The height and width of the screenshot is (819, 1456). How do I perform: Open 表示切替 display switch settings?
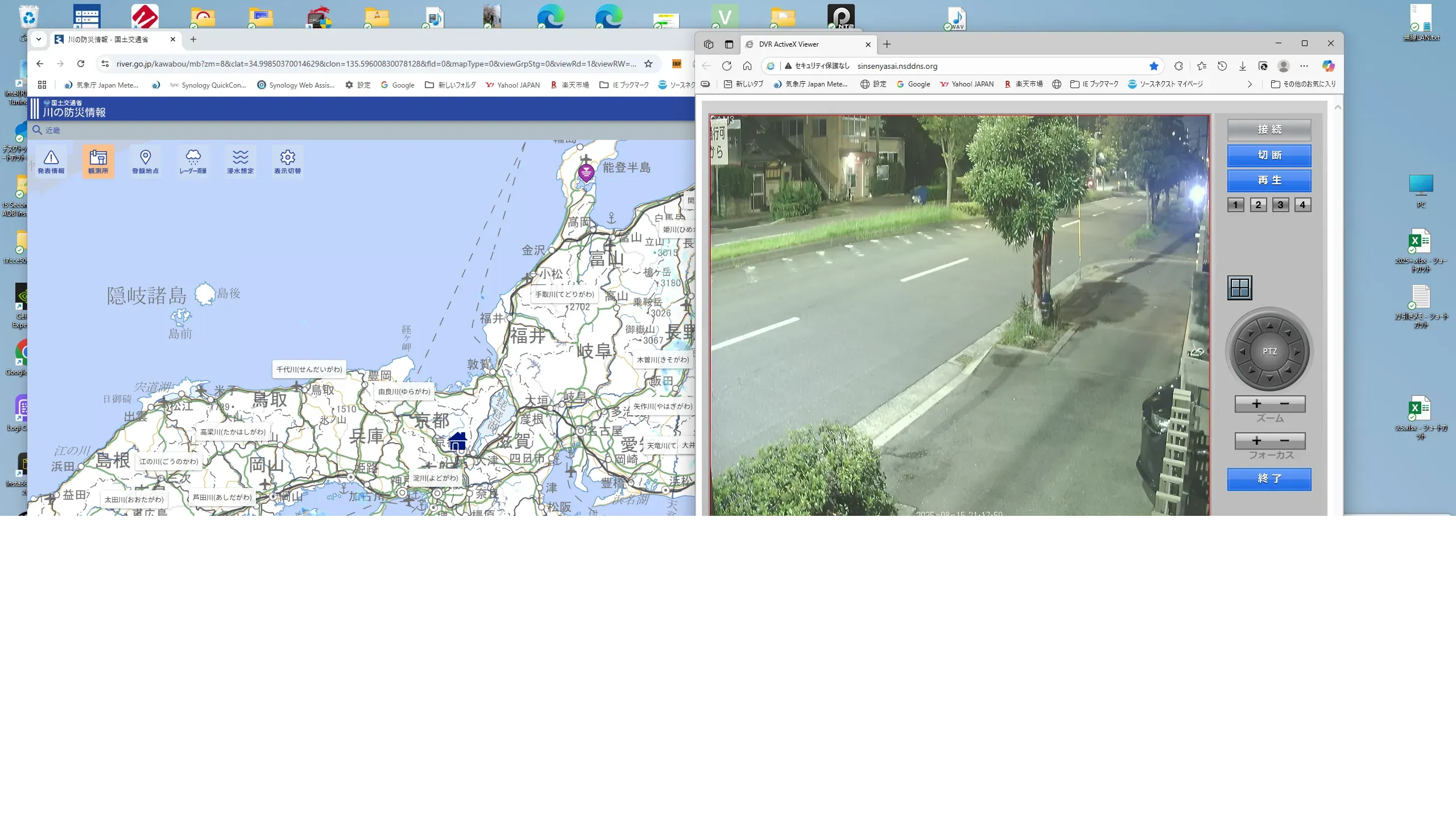coord(287,162)
